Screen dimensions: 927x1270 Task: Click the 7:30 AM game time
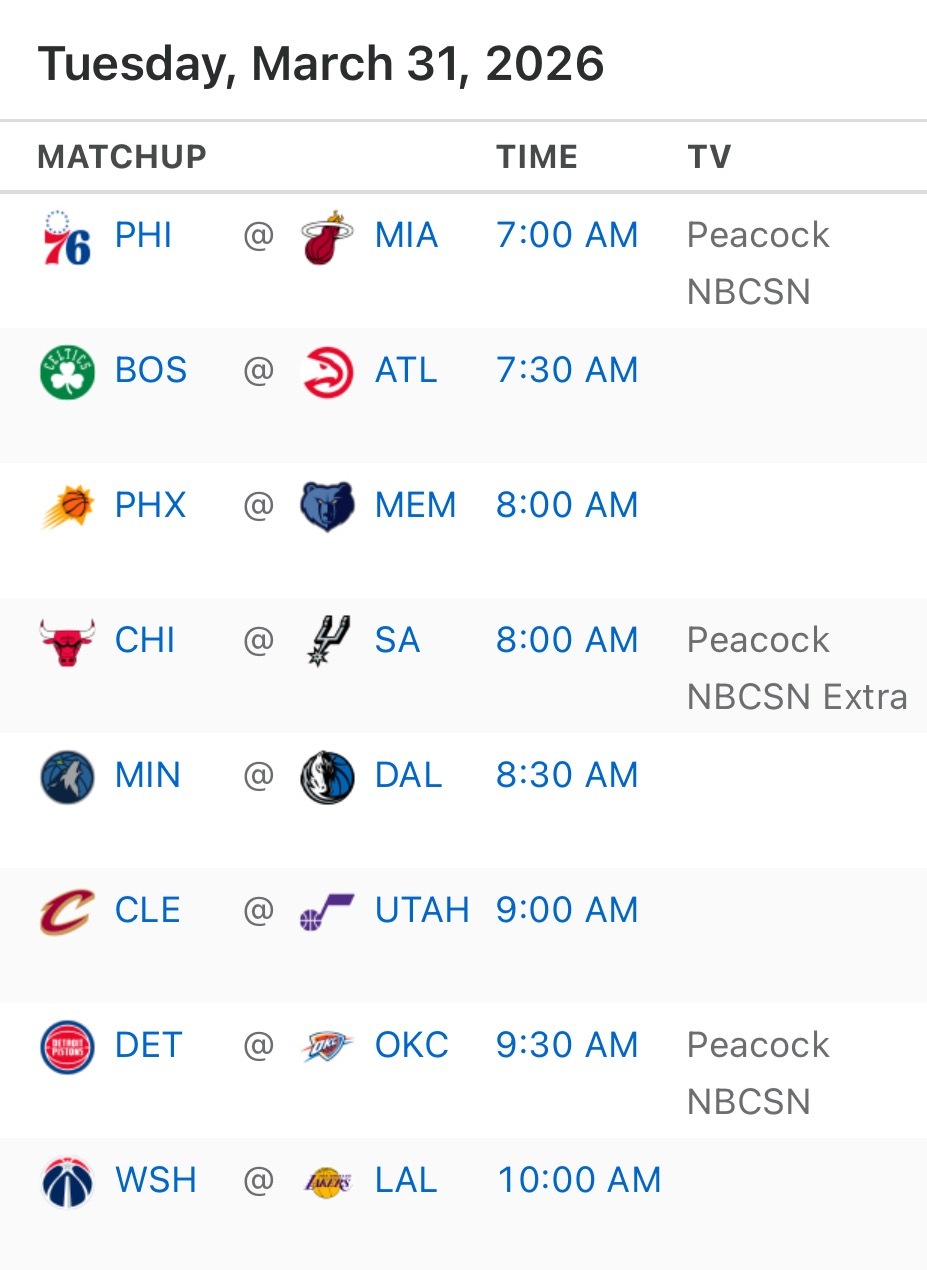[567, 371]
